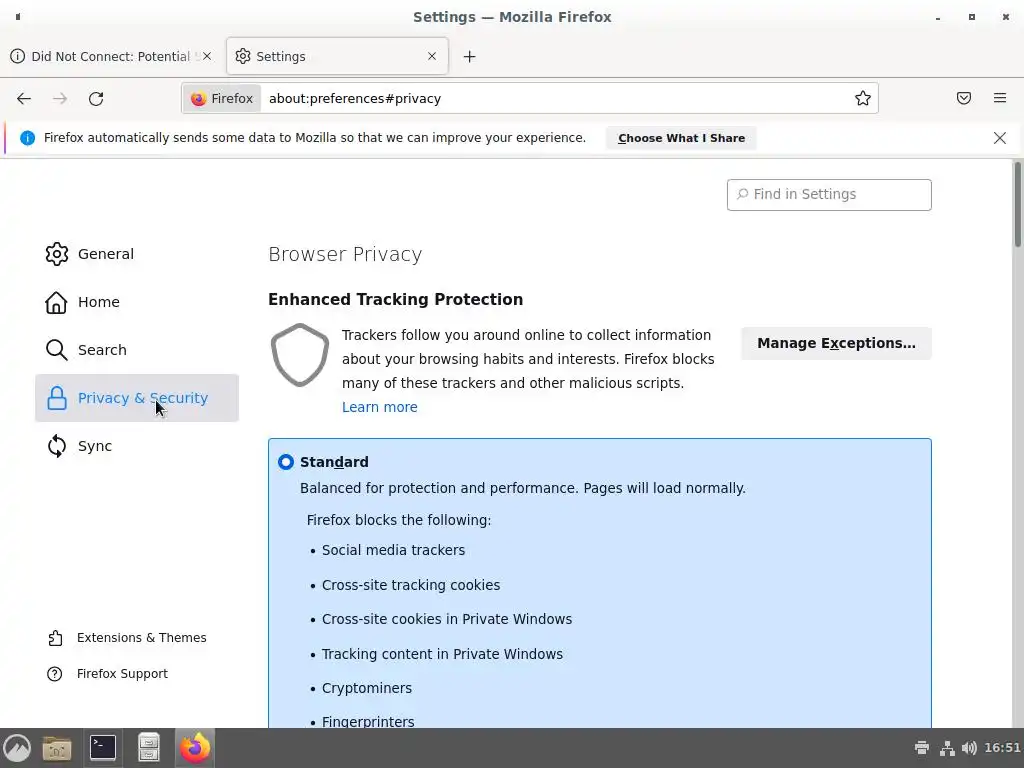Click the Firefox Support question mark icon
This screenshot has height=768, width=1024.
pos(55,674)
